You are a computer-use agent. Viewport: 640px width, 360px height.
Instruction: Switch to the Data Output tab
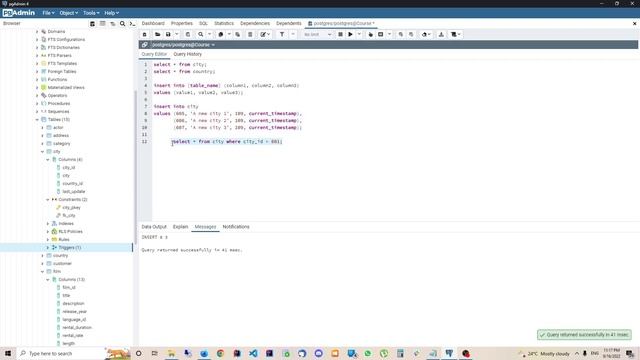click(x=154, y=227)
